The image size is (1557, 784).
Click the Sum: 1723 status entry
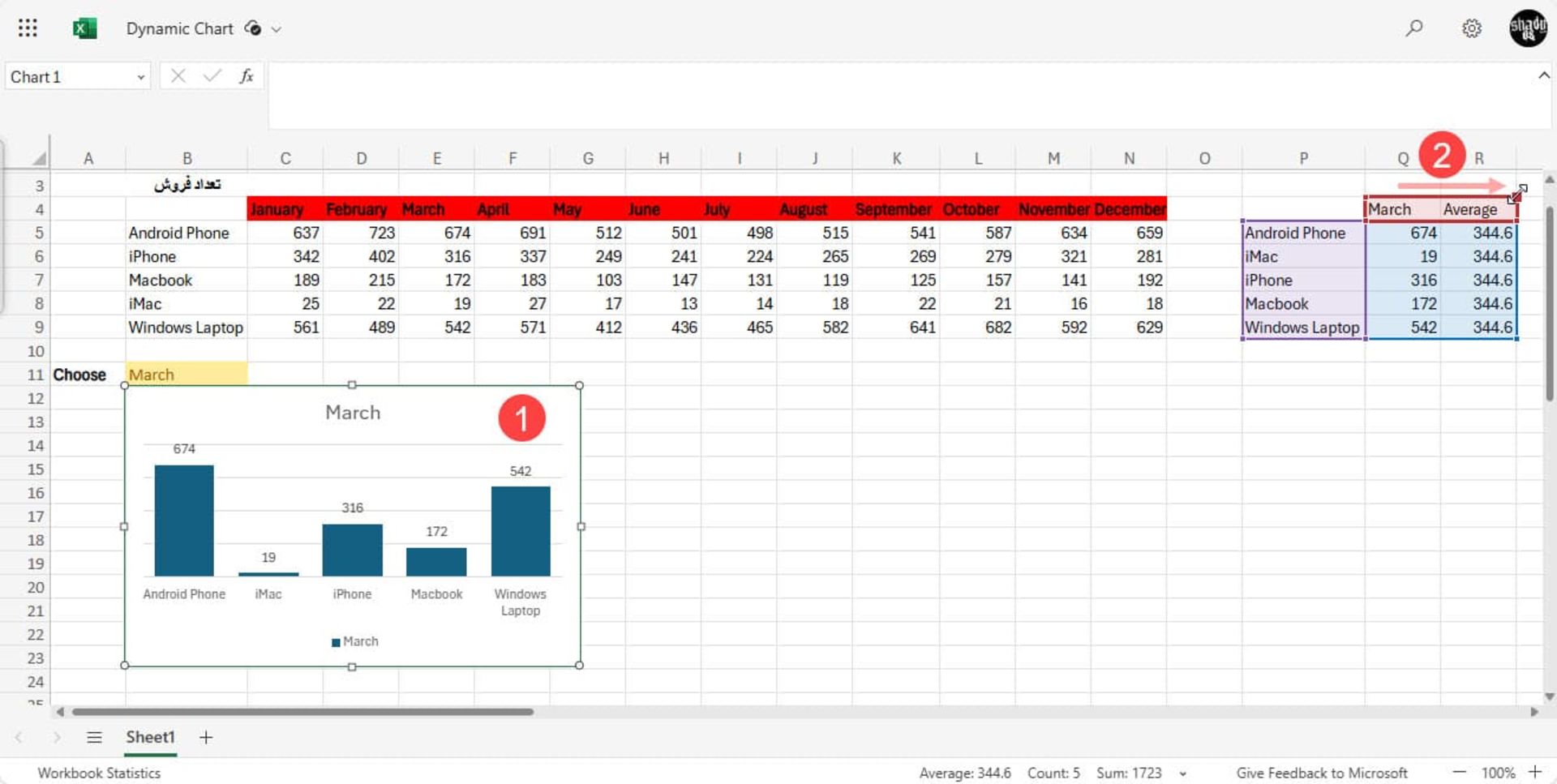coord(1129,773)
